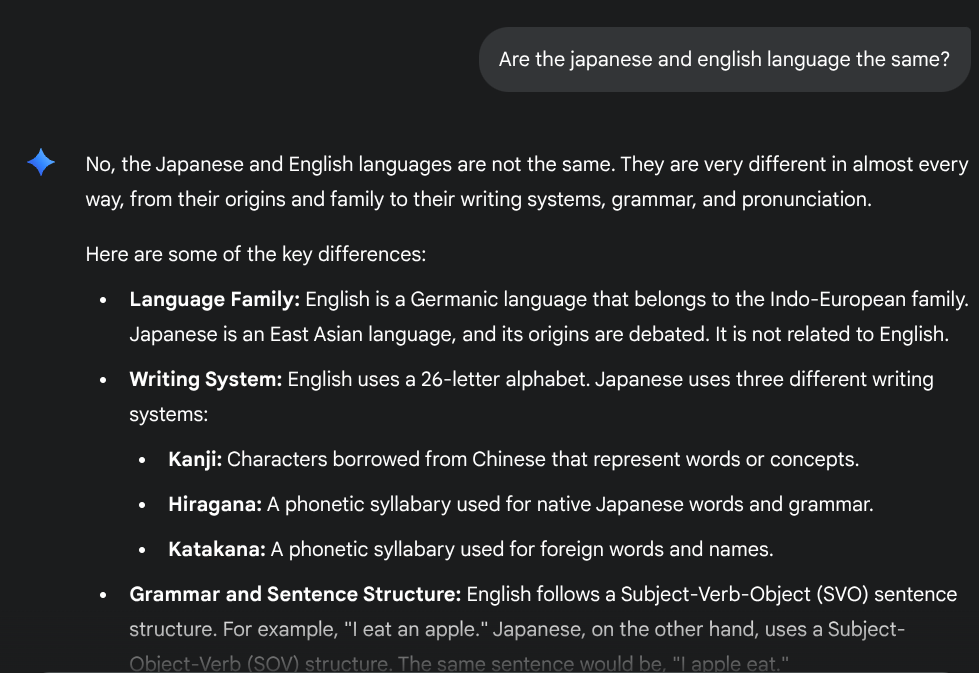This screenshot has height=673, width=979.
Task: Click the bullet point beside Writing System
Action: click(x=104, y=380)
